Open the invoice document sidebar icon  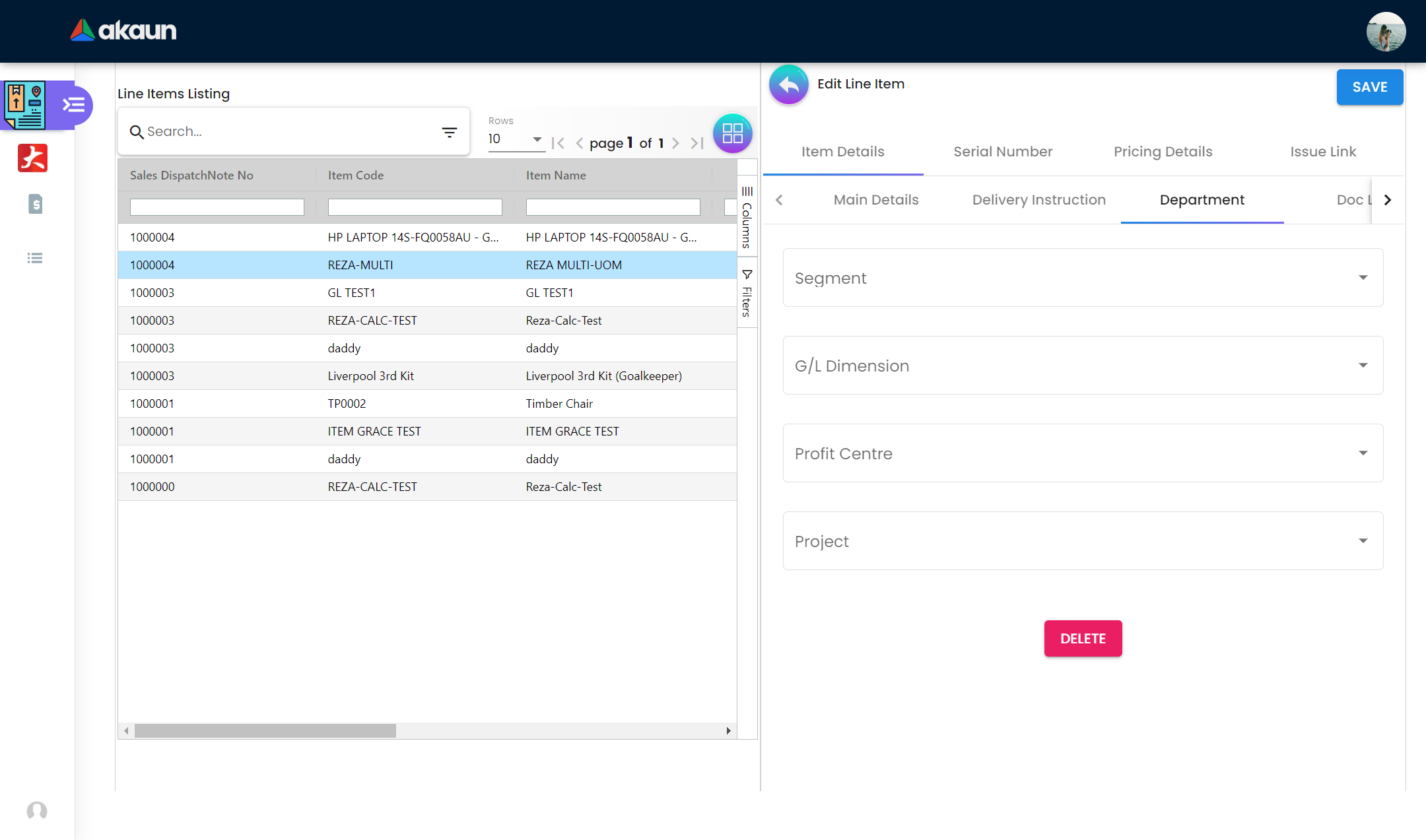point(36,204)
